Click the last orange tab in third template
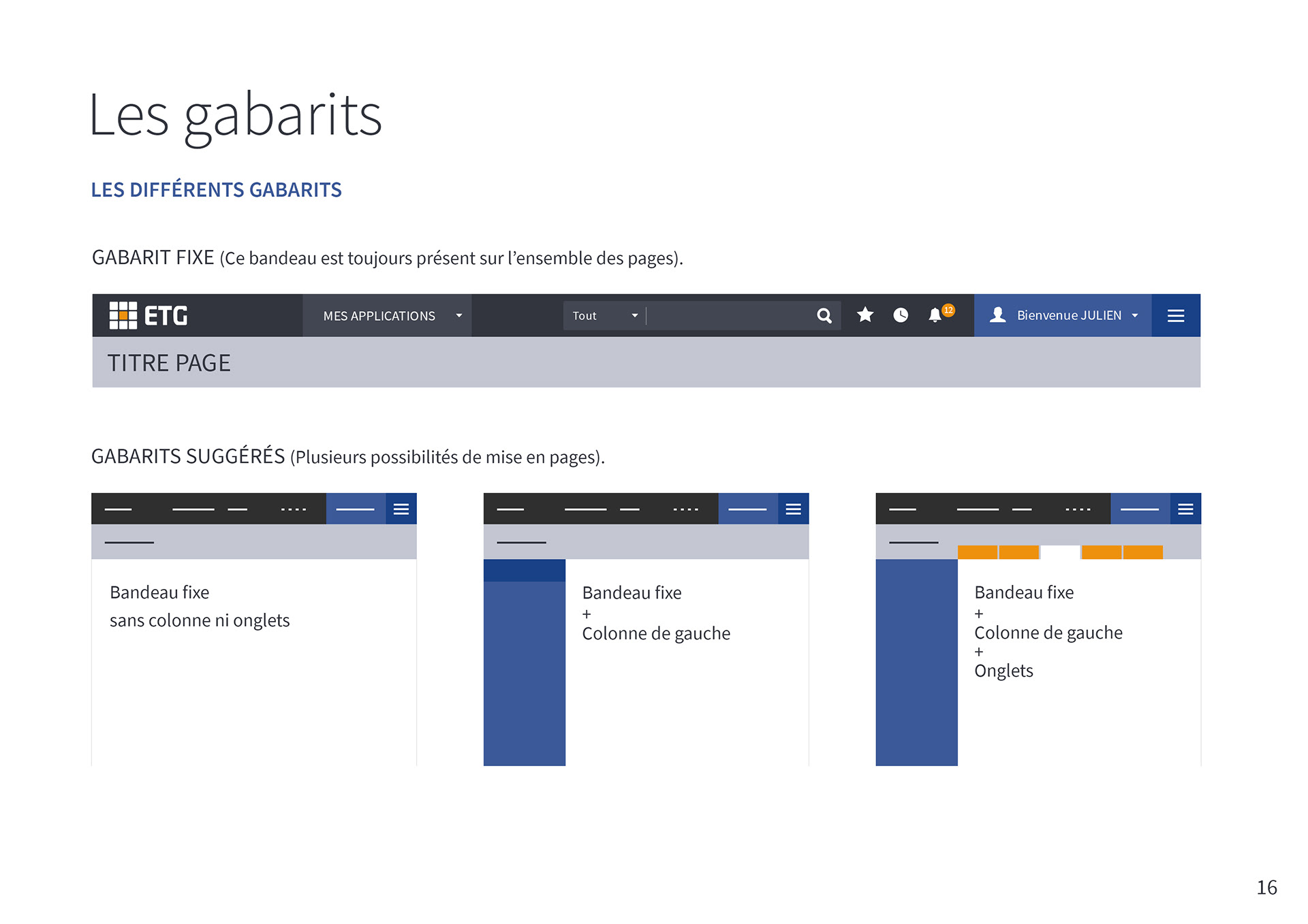Image resolution: width=1308 pixels, height=924 pixels. 1142,552
